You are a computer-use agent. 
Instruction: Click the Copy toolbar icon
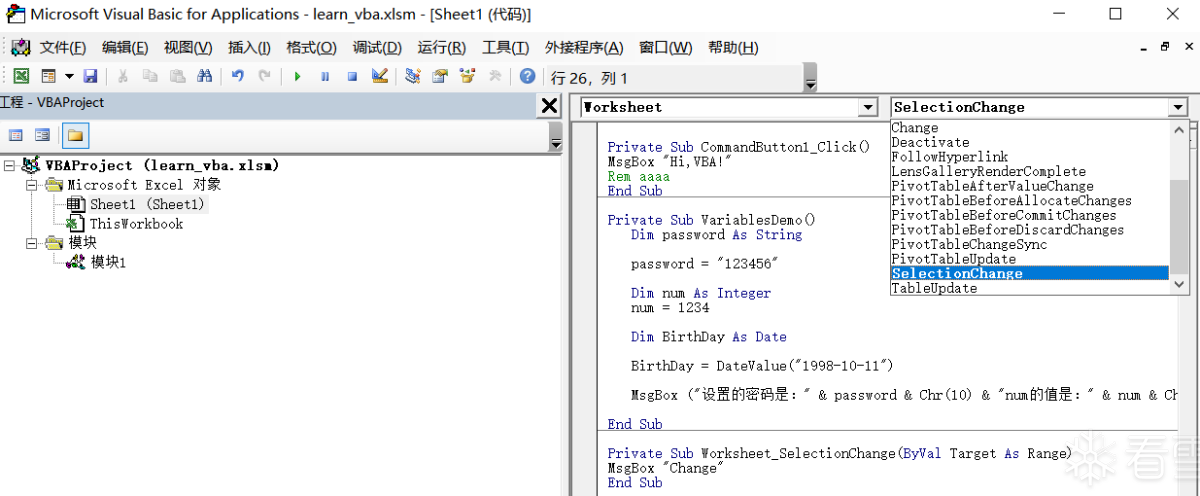pyautogui.click(x=150, y=77)
